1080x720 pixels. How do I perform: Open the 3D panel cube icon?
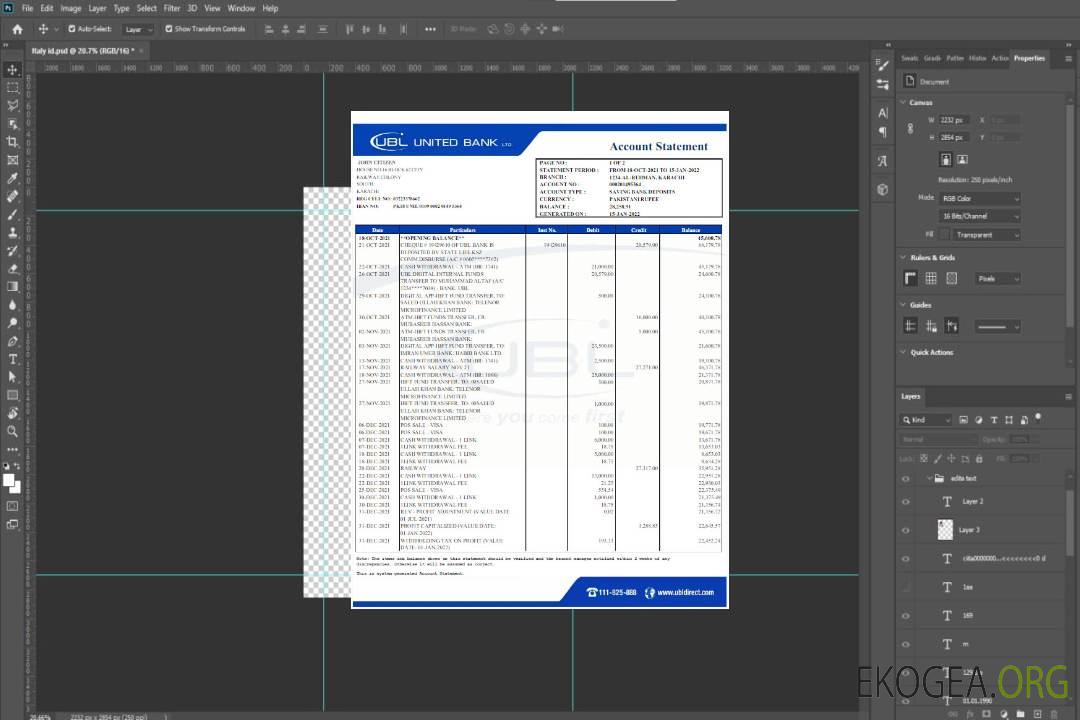click(883, 189)
